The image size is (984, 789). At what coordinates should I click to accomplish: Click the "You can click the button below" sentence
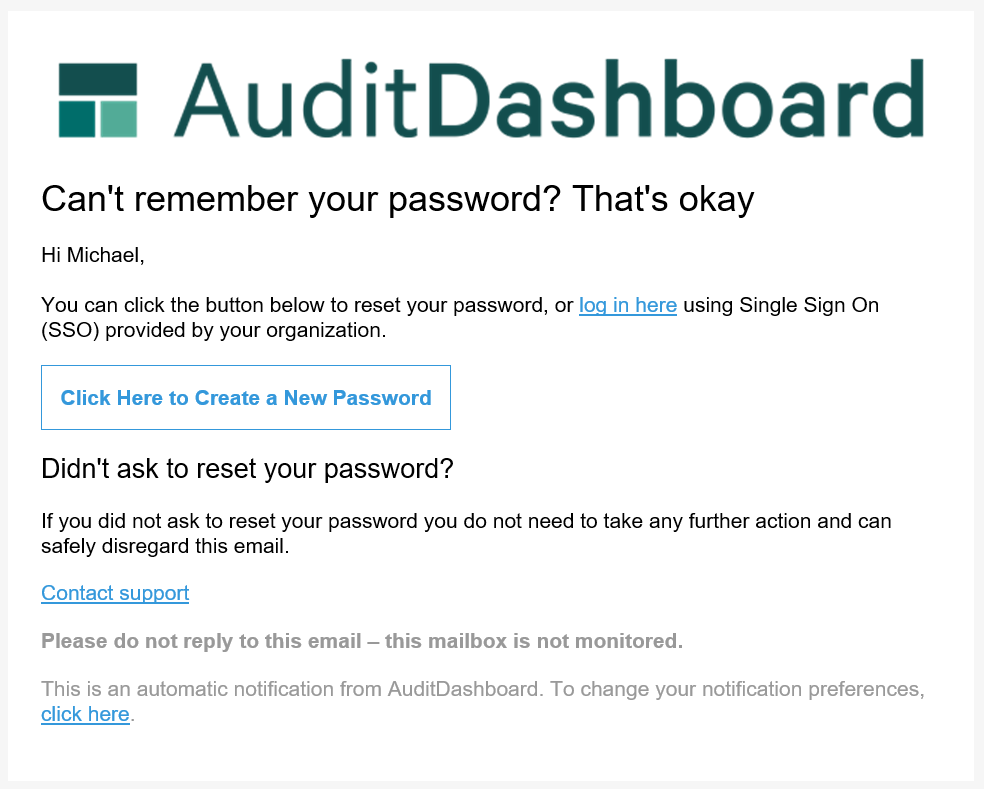coord(300,305)
